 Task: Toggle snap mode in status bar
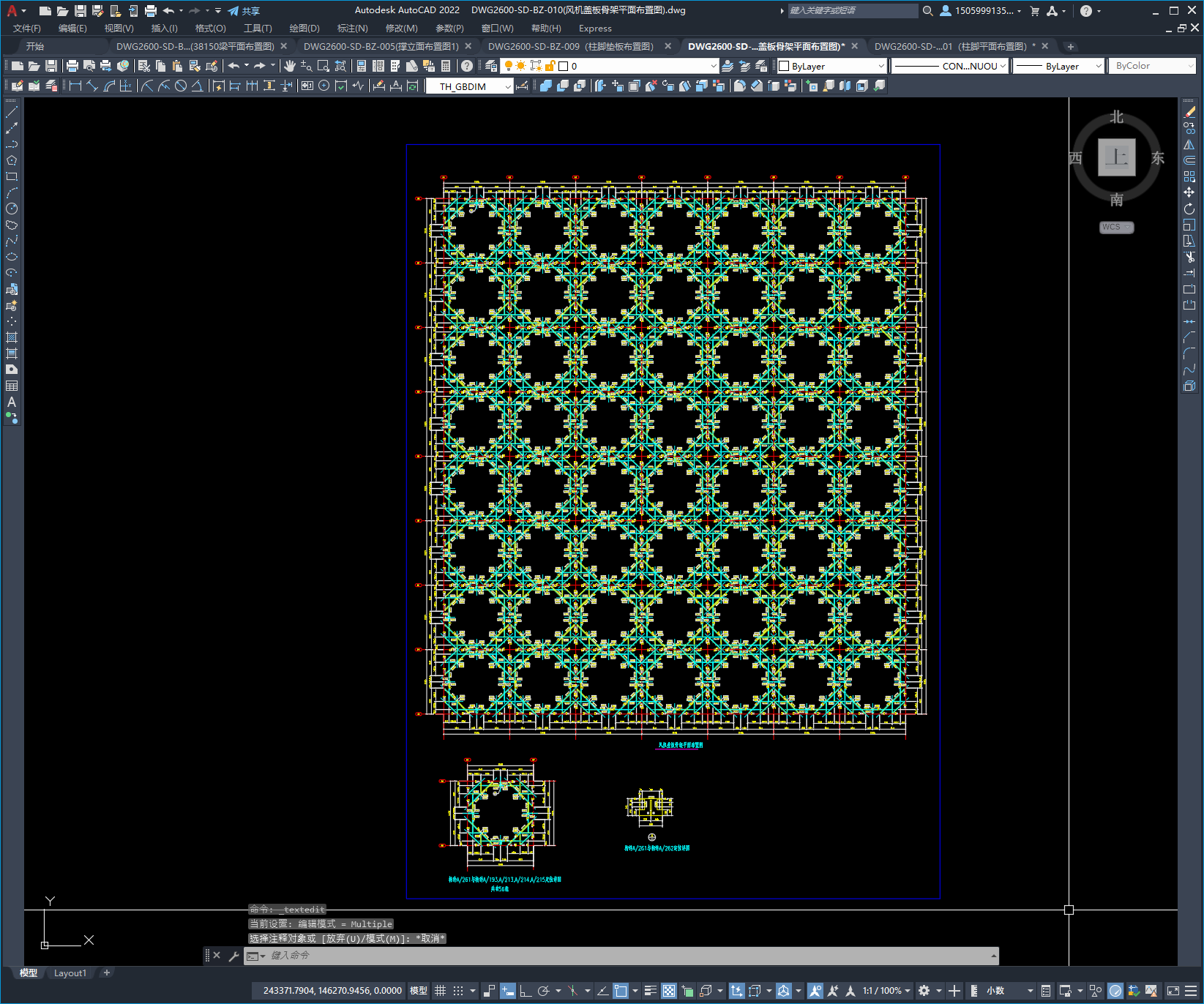[458, 991]
